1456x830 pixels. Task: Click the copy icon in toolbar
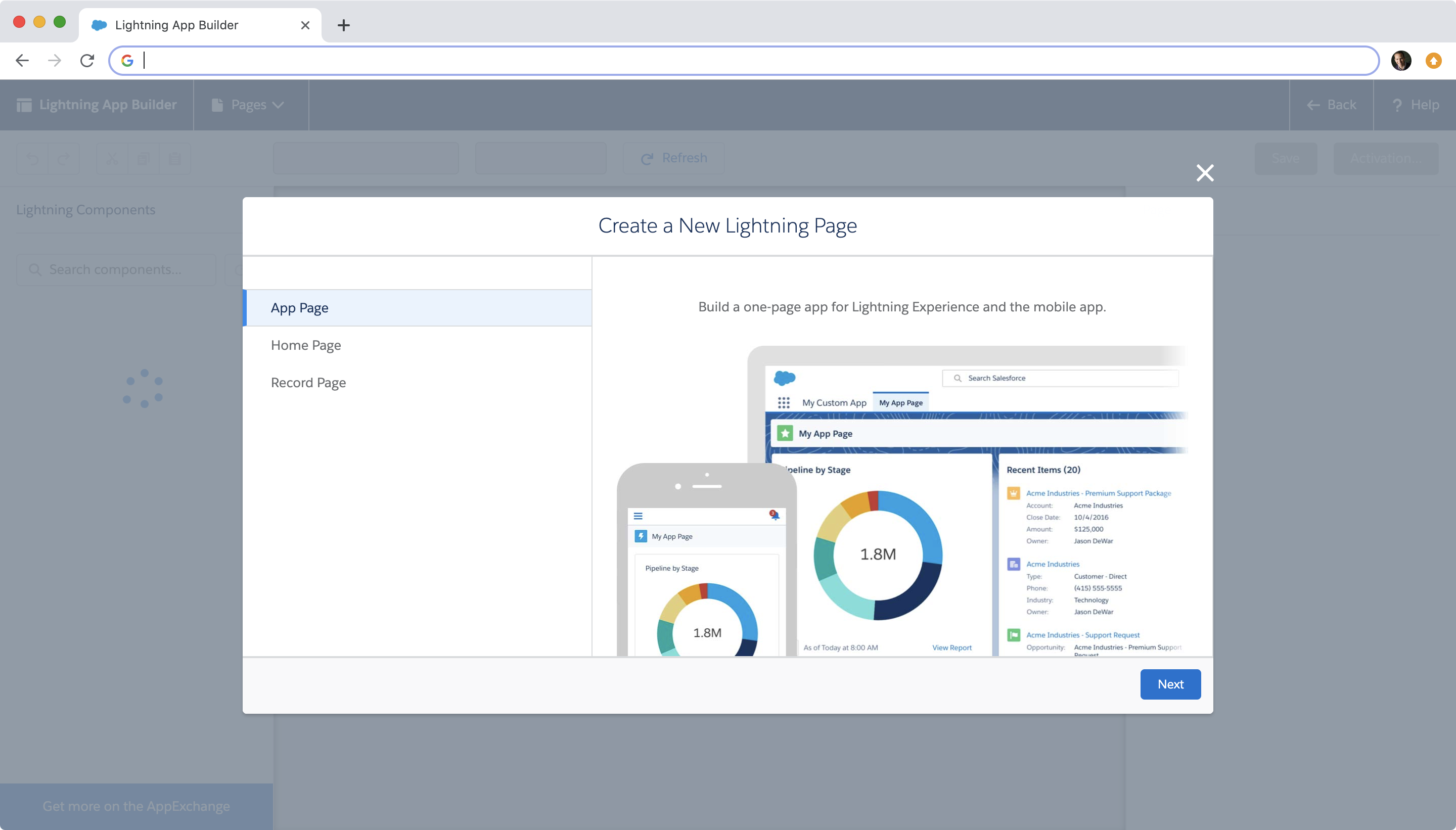143,159
